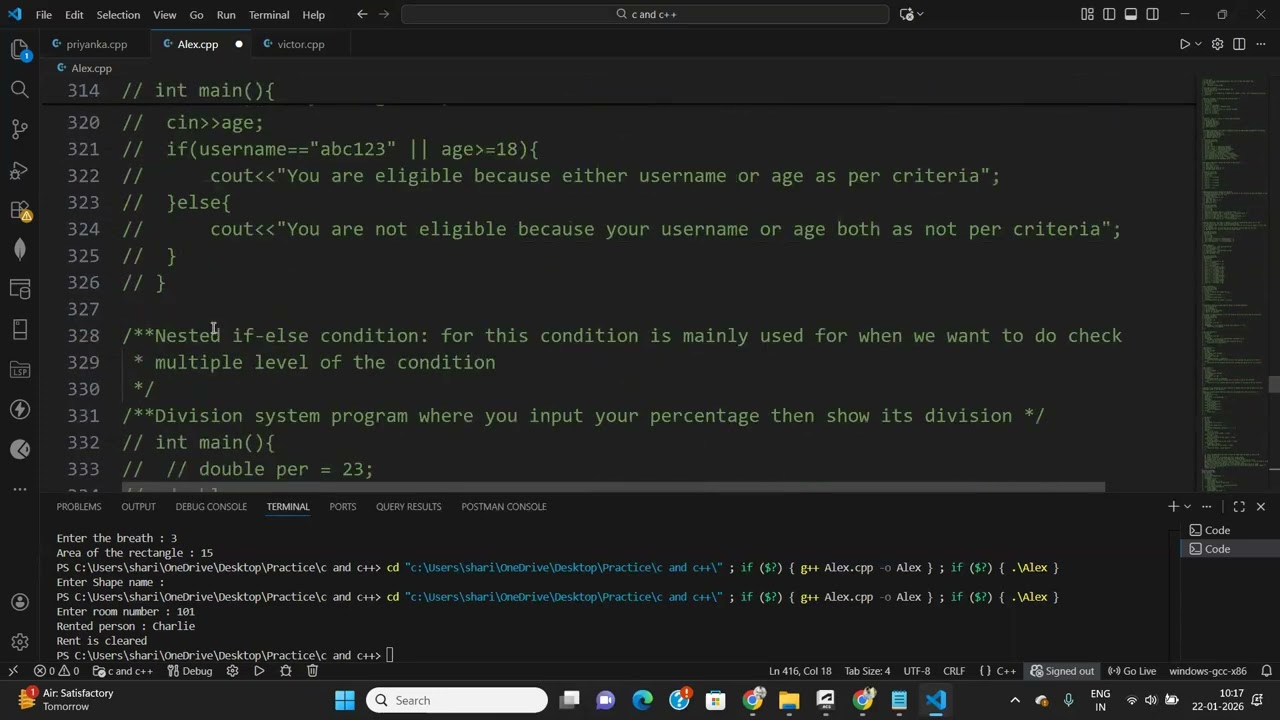Click the c and c++ folder status item
The height and width of the screenshot is (720, 1280).
[123, 671]
